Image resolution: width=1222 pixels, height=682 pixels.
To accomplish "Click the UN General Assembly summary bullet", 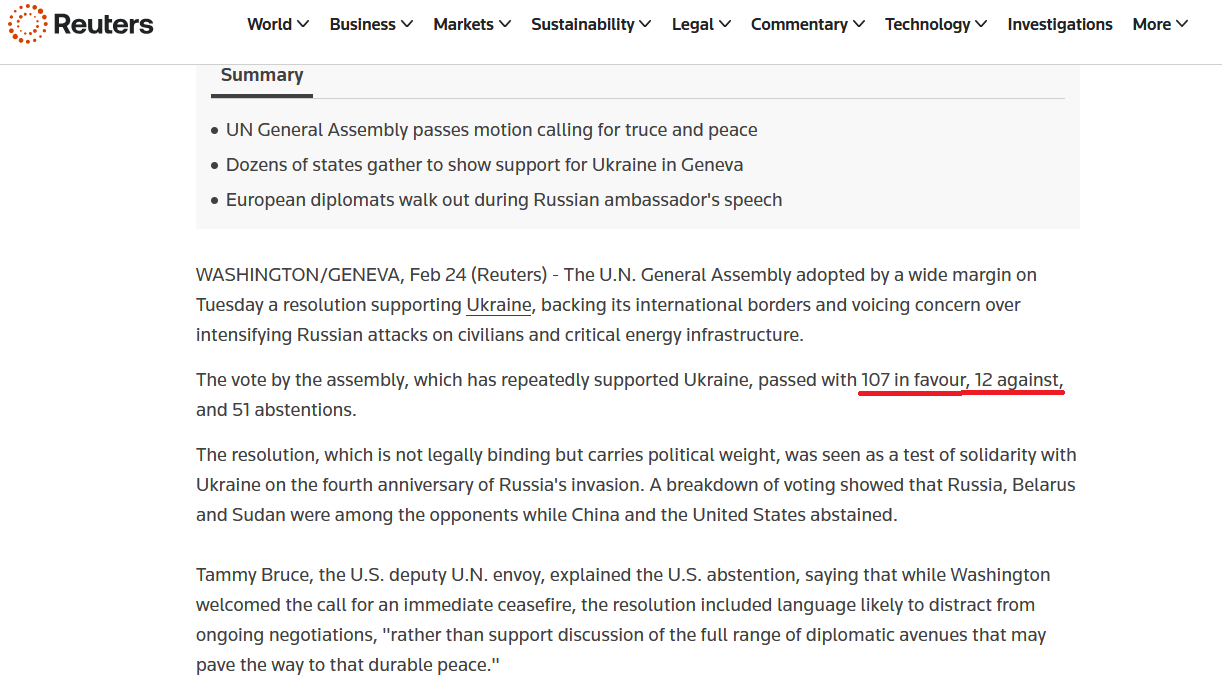I will pyautogui.click(x=491, y=130).
